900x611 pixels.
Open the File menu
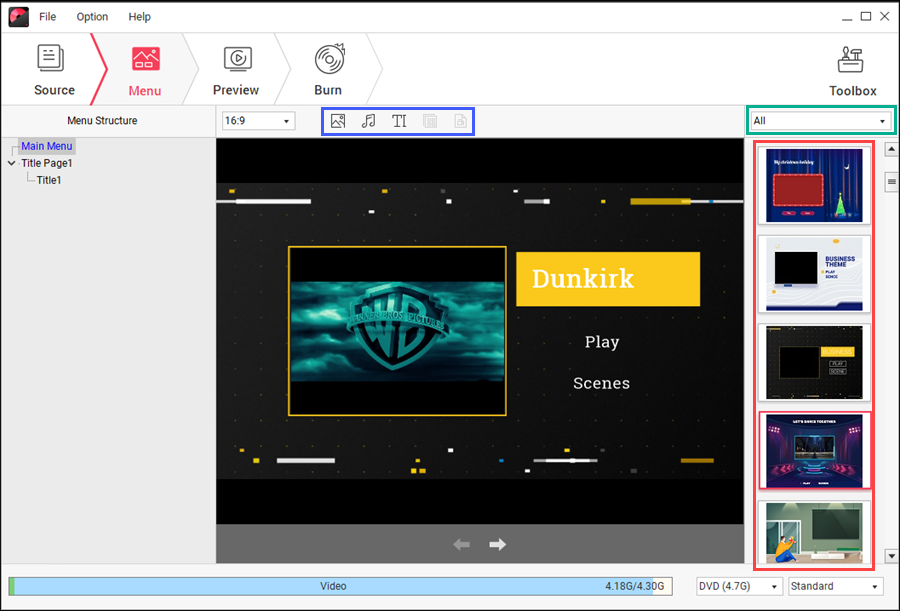[x=47, y=17]
